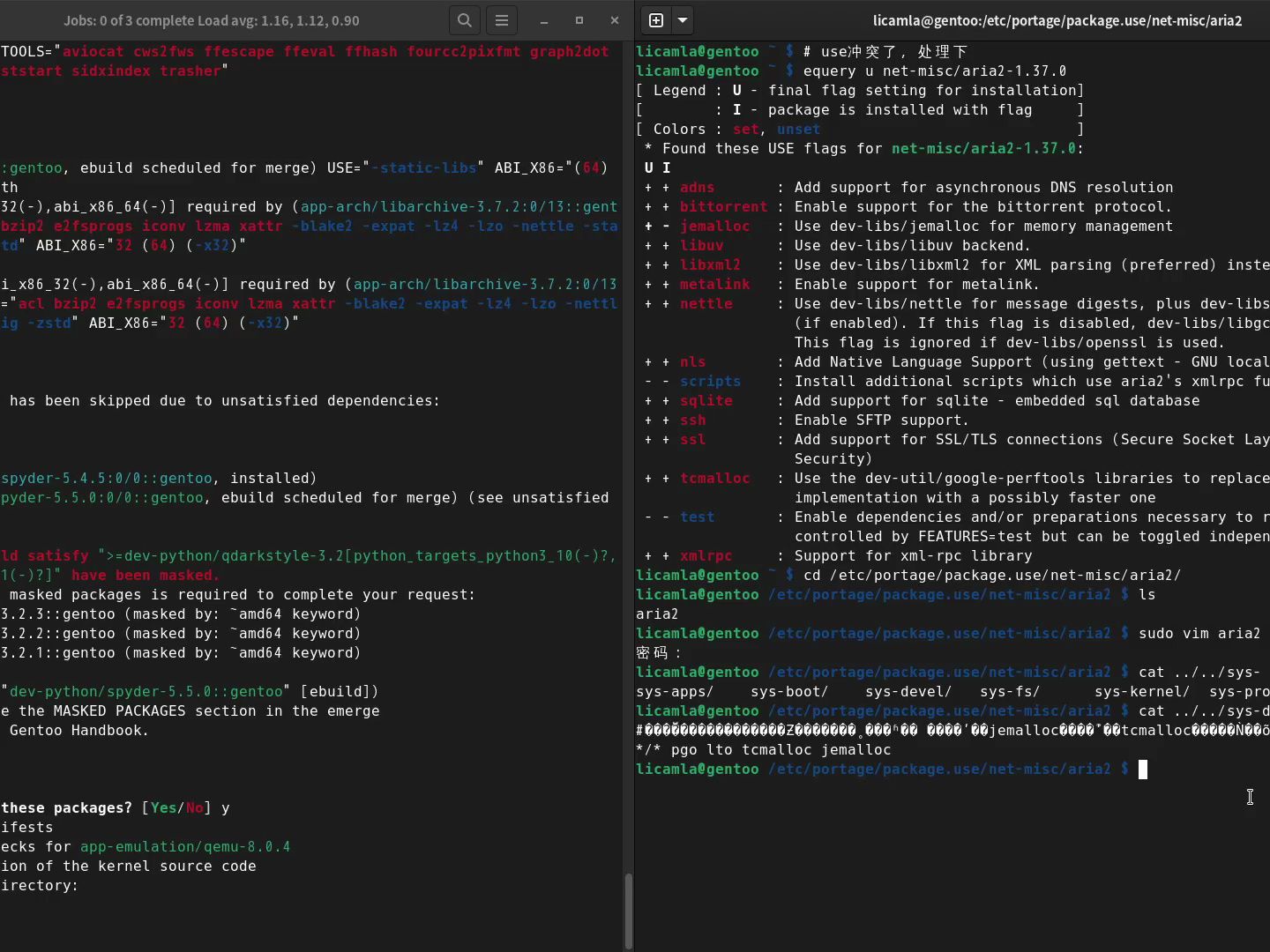Image resolution: width=1270 pixels, height=952 pixels.
Task: Minimize the left terminal window
Action: [544, 20]
